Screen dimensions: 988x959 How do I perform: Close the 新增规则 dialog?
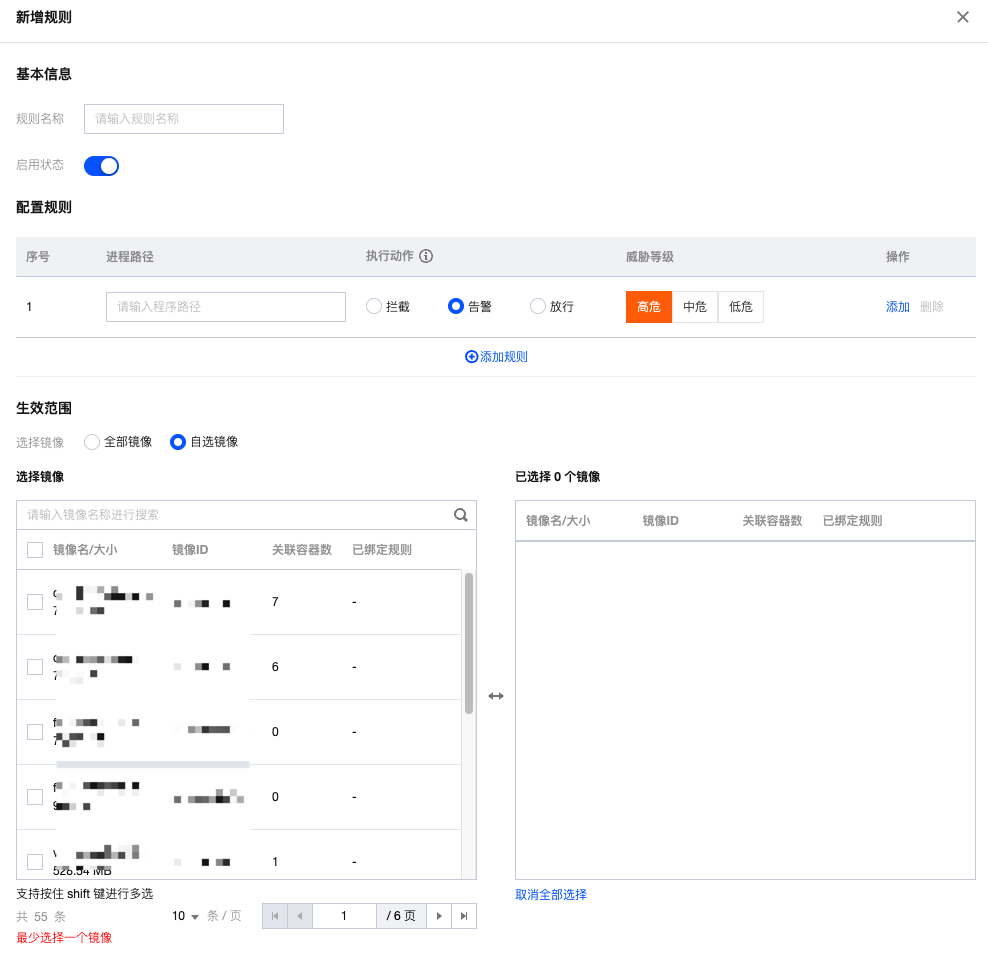click(x=963, y=17)
